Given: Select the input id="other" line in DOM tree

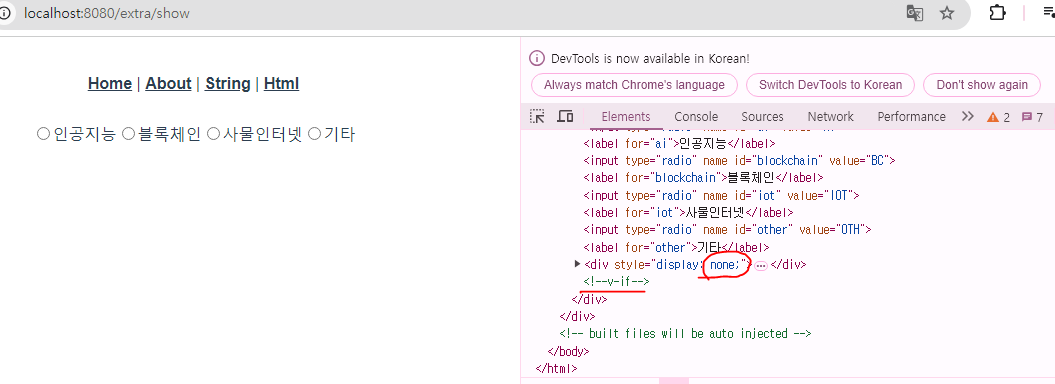Looking at the screenshot, I should click(727, 230).
